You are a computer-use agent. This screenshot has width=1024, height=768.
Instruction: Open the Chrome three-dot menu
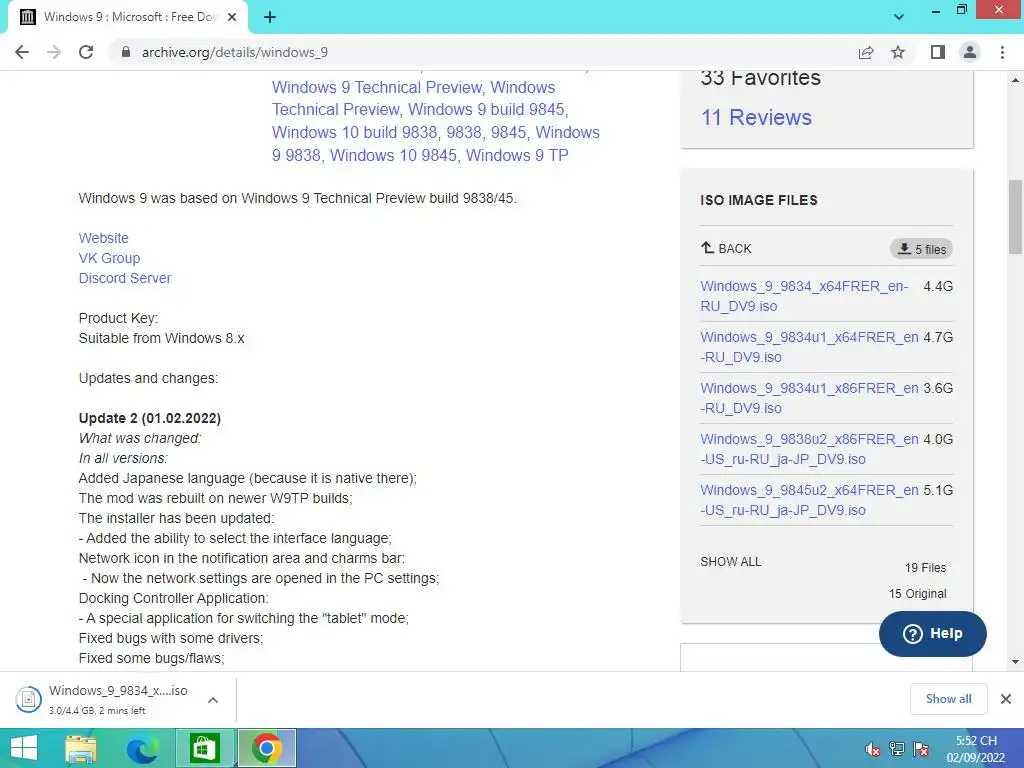(1002, 52)
